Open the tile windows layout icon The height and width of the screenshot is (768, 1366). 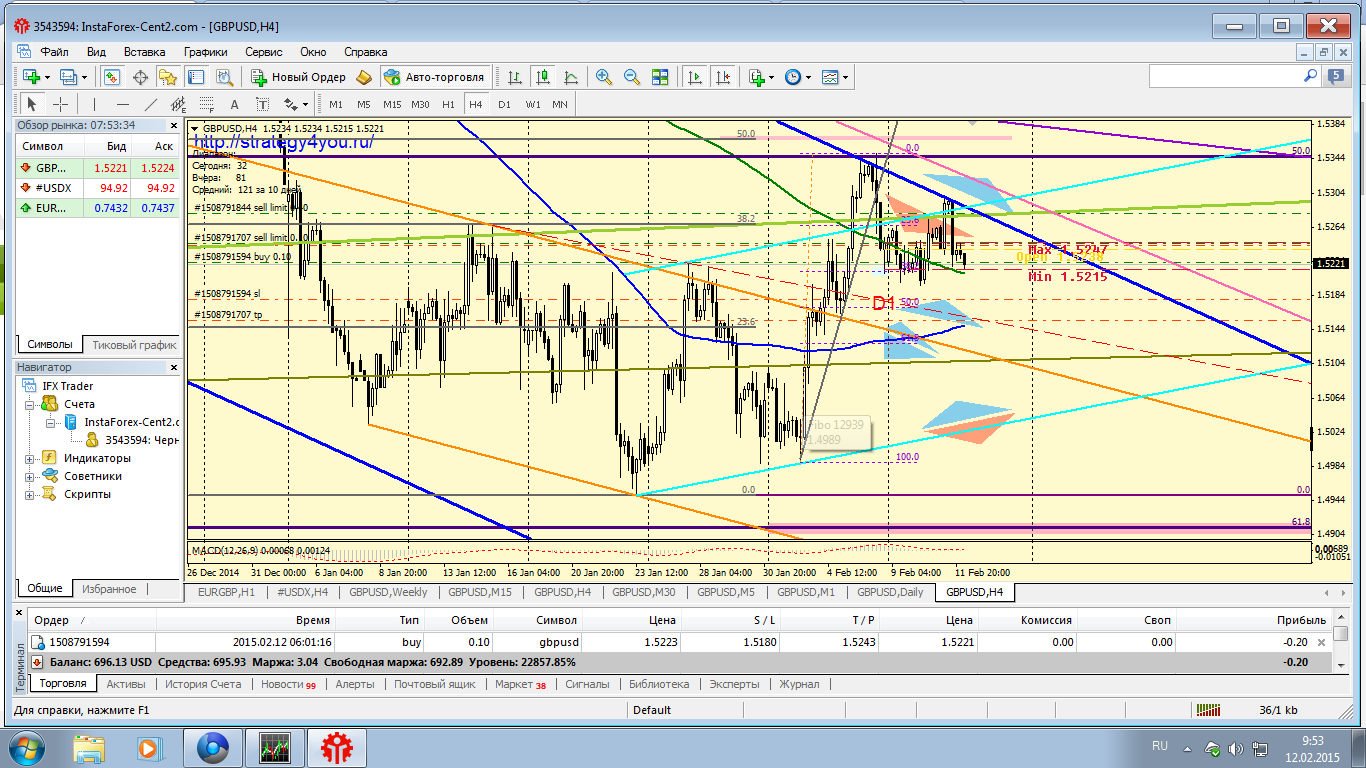pyautogui.click(x=660, y=77)
